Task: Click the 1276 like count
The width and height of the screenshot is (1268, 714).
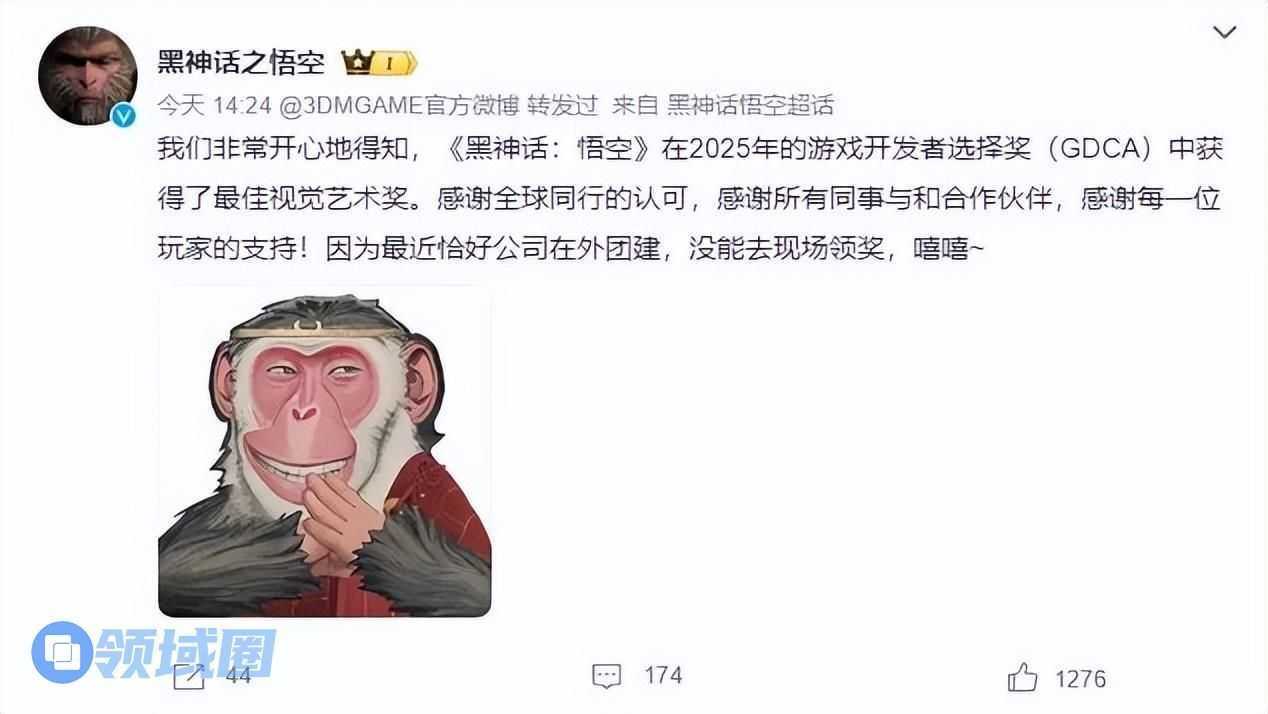Action: click(1081, 679)
